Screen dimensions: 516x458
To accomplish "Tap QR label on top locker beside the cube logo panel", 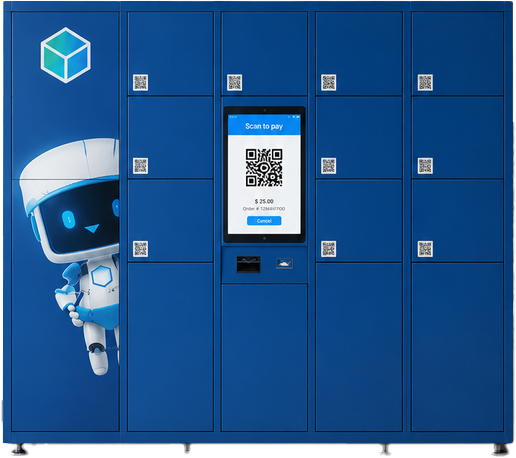I will (x=140, y=82).
